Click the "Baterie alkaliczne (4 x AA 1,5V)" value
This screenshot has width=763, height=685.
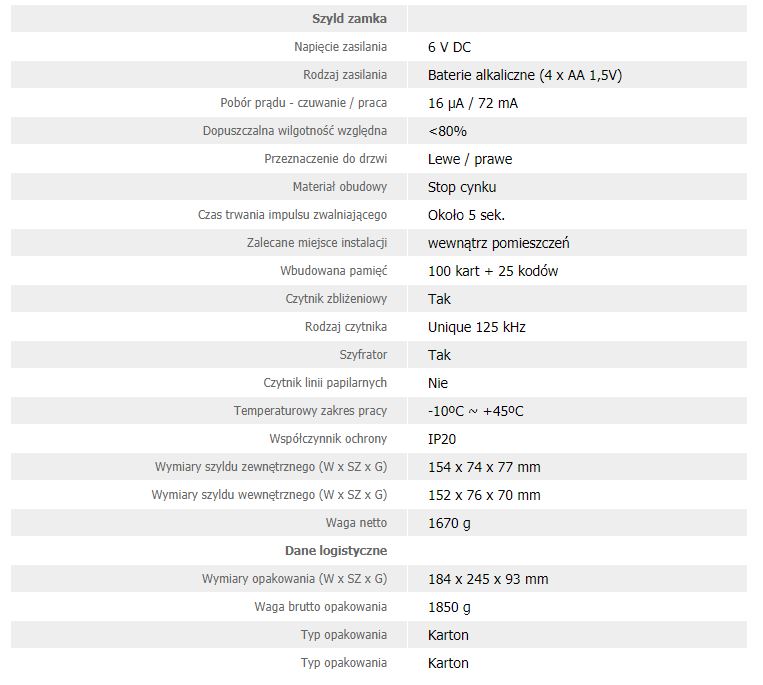click(x=525, y=75)
